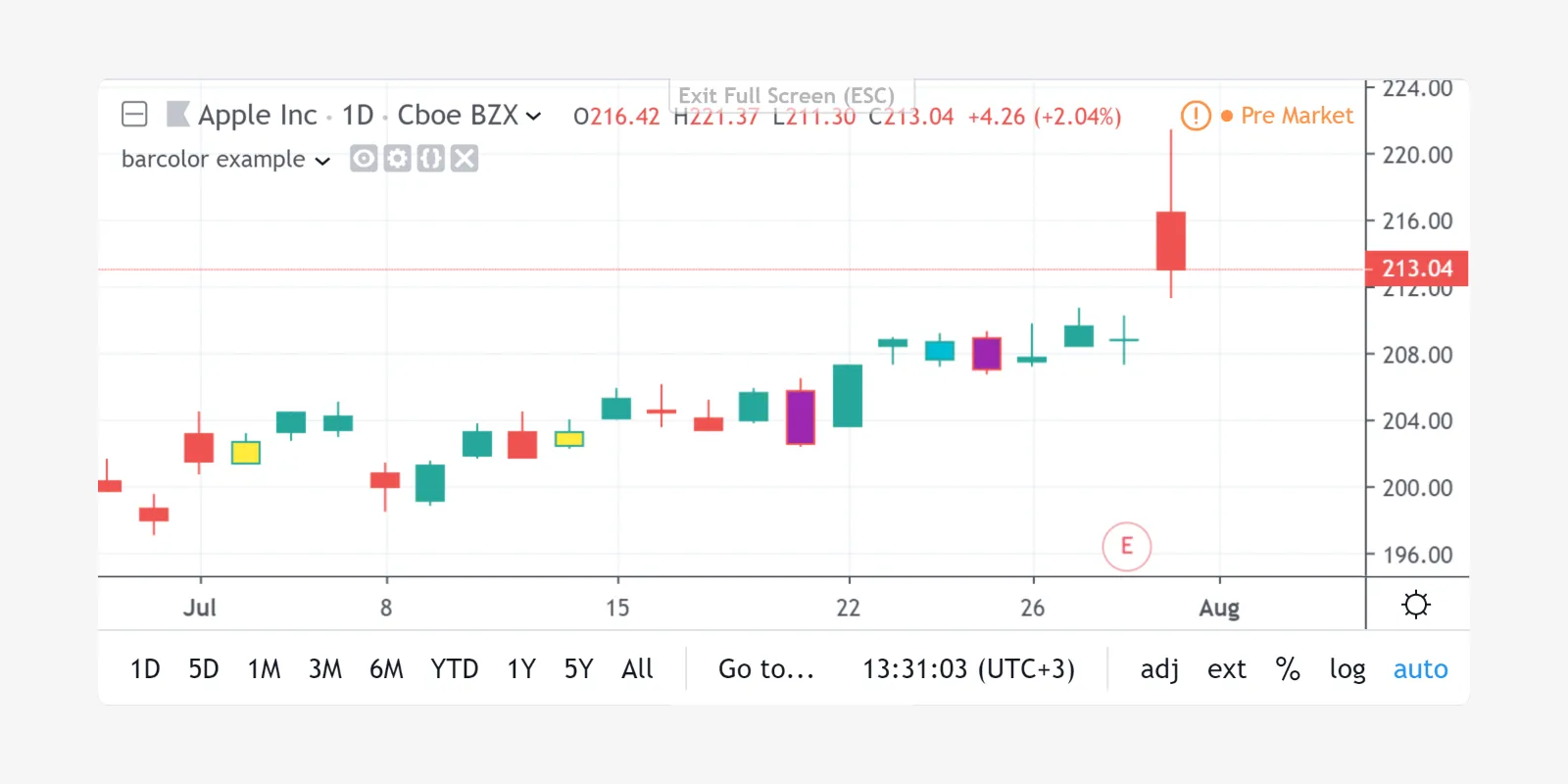Open barcolor example settings gear icon

(x=397, y=159)
